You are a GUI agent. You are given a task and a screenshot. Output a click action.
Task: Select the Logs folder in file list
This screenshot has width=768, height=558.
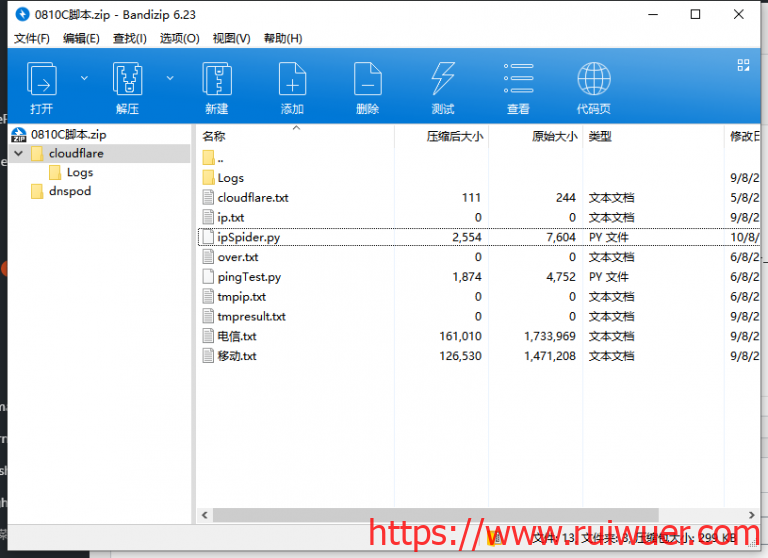[x=230, y=178]
